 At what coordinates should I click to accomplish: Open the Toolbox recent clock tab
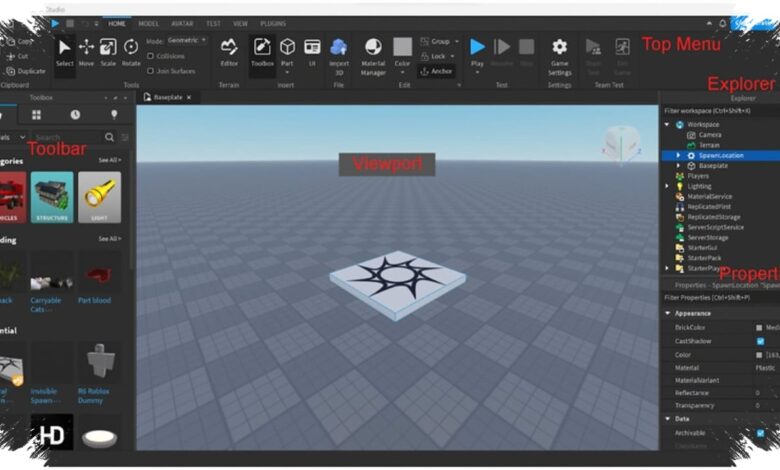coord(75,115)
